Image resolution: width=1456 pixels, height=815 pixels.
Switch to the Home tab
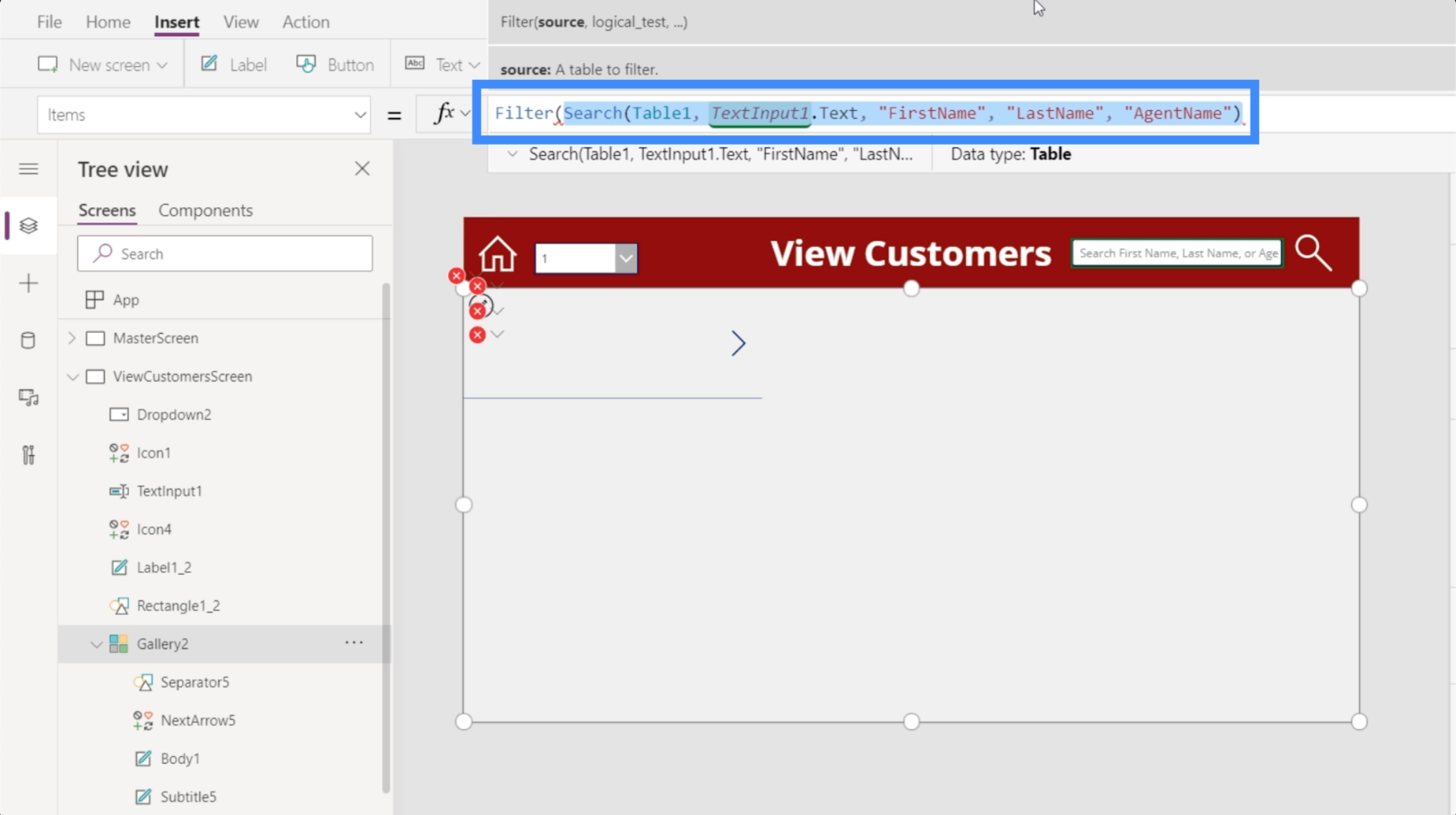coord(107,22)
